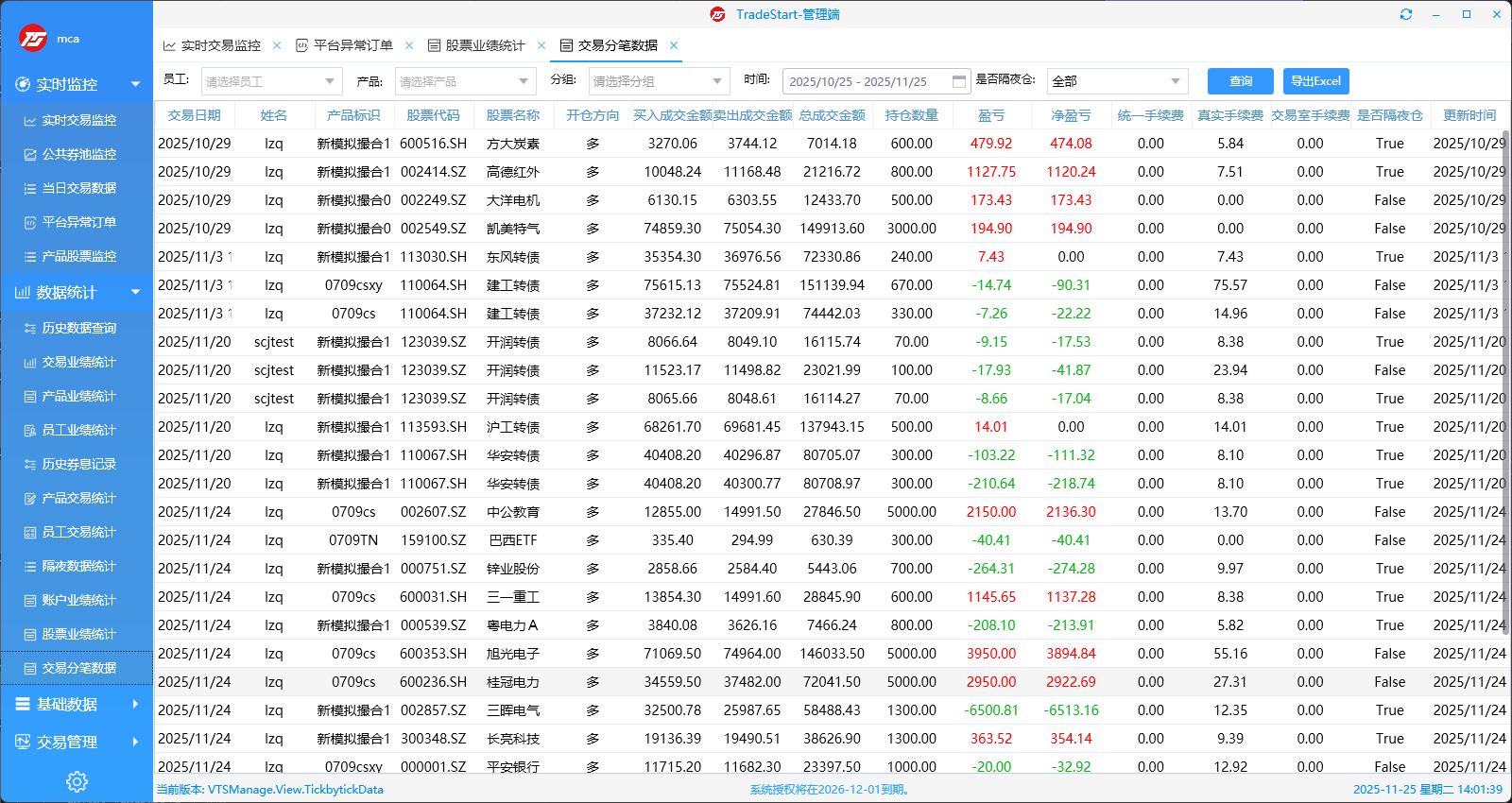The height and width of the screenshot is (803, 1512).
Task: Close the 股票业绩统计 tab
Action: pyautogui.click(x=541, y=45)
